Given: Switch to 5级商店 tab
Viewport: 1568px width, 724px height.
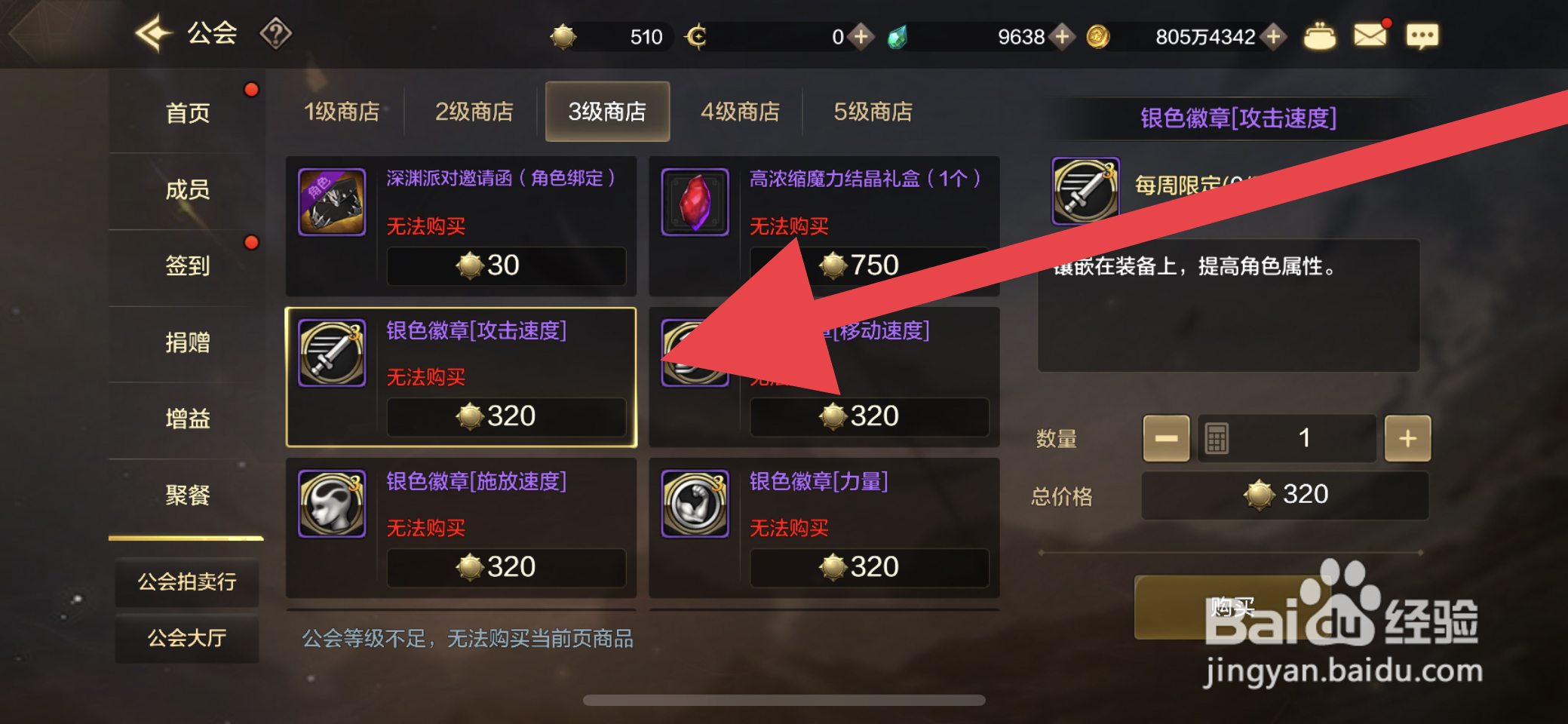Looking at the screenshot, I should click(873, 112).
